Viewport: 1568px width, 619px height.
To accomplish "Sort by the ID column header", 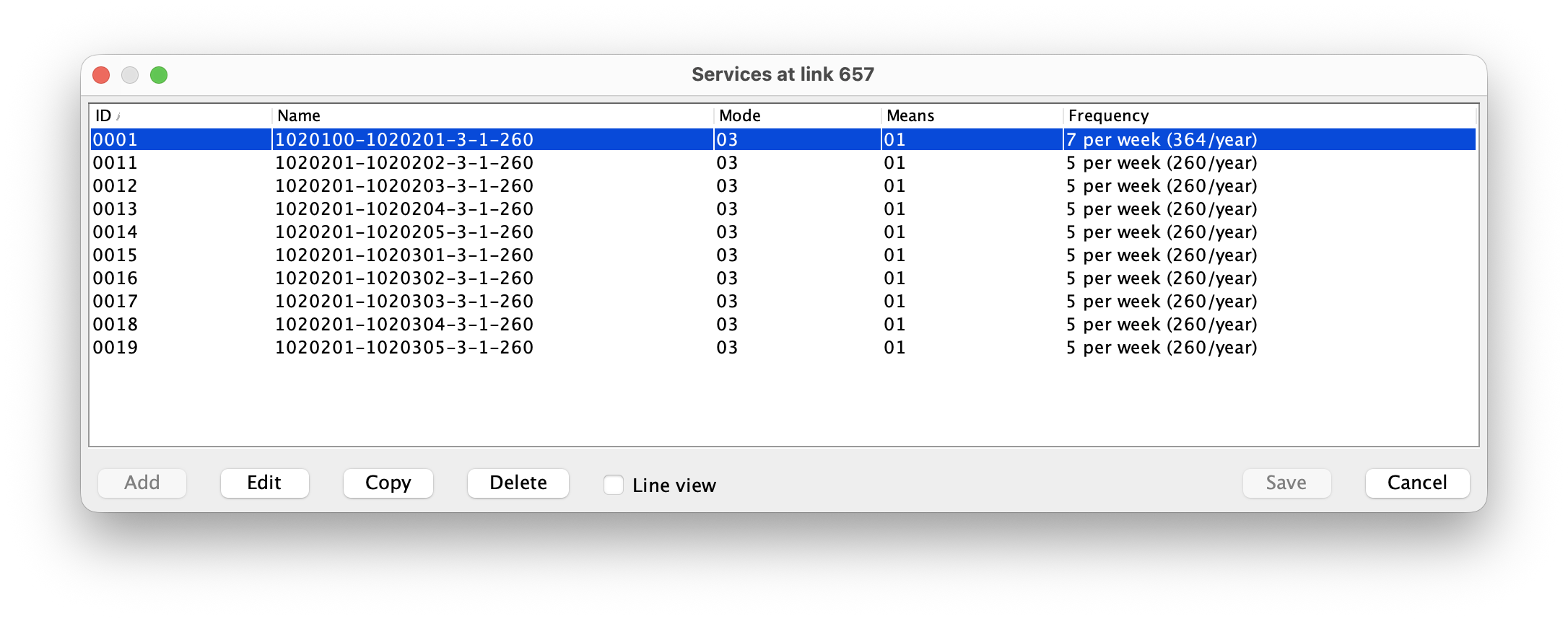I will [x=180, y=115].
